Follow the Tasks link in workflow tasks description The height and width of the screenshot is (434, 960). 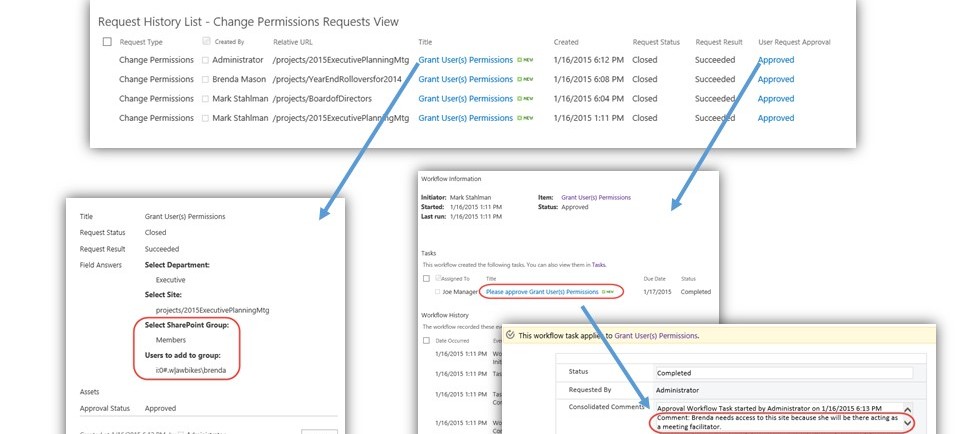[x=598, y=265]
